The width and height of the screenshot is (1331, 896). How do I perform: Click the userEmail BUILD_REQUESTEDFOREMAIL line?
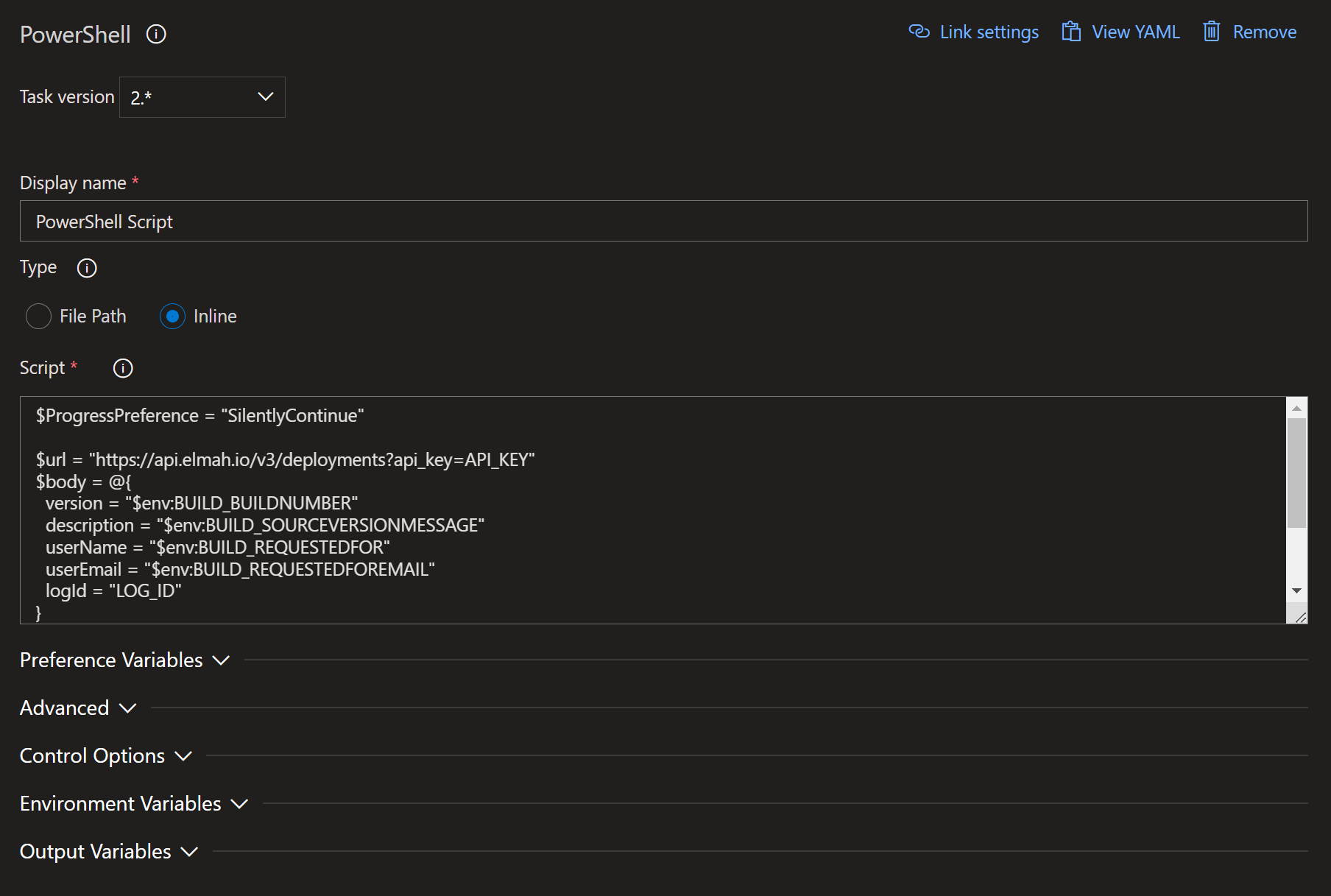(x=240, y=570)
